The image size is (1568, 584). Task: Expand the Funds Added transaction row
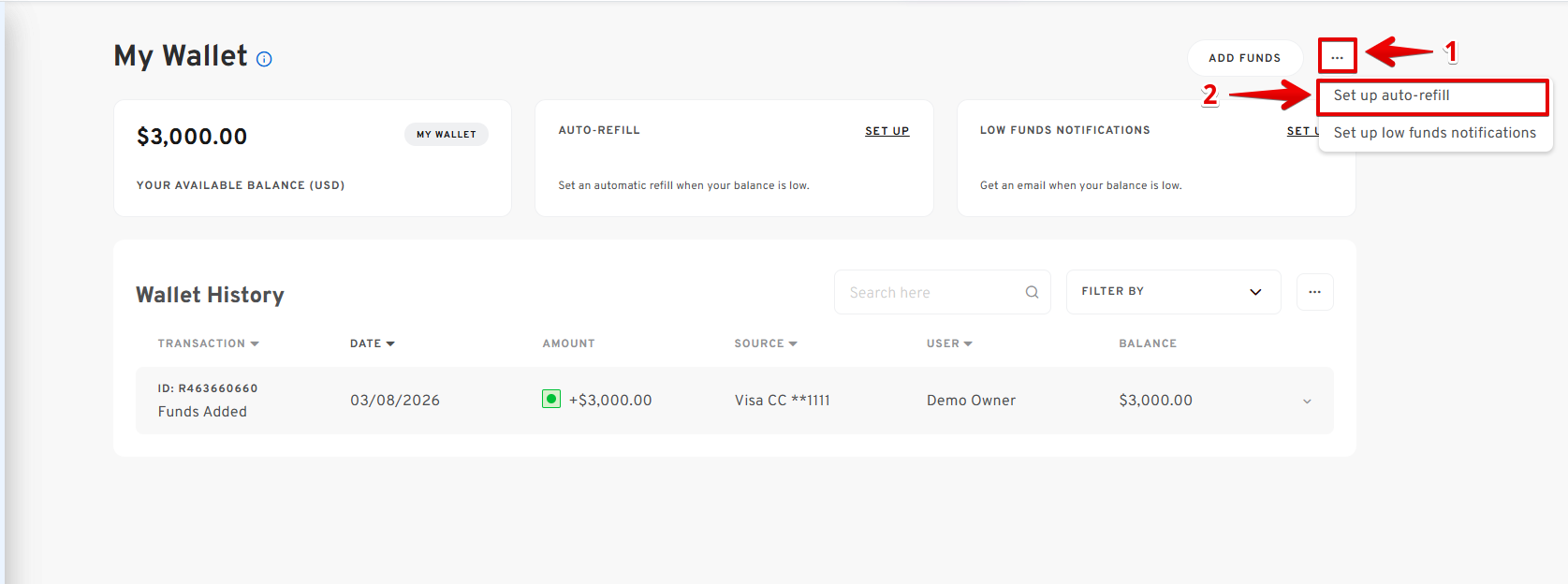[1307, 401]
